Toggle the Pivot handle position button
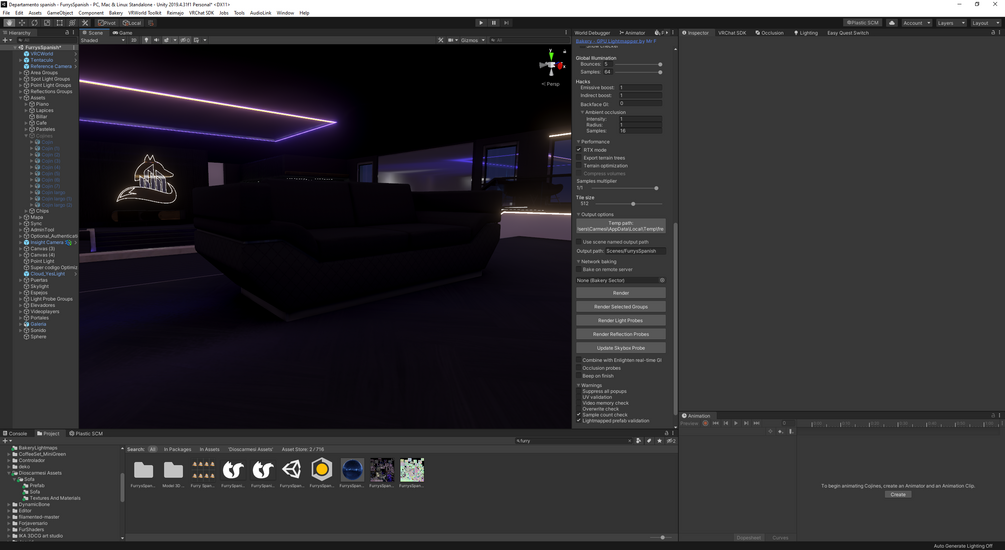This screenshot has height=550, width=1005. tap(106, 22)
